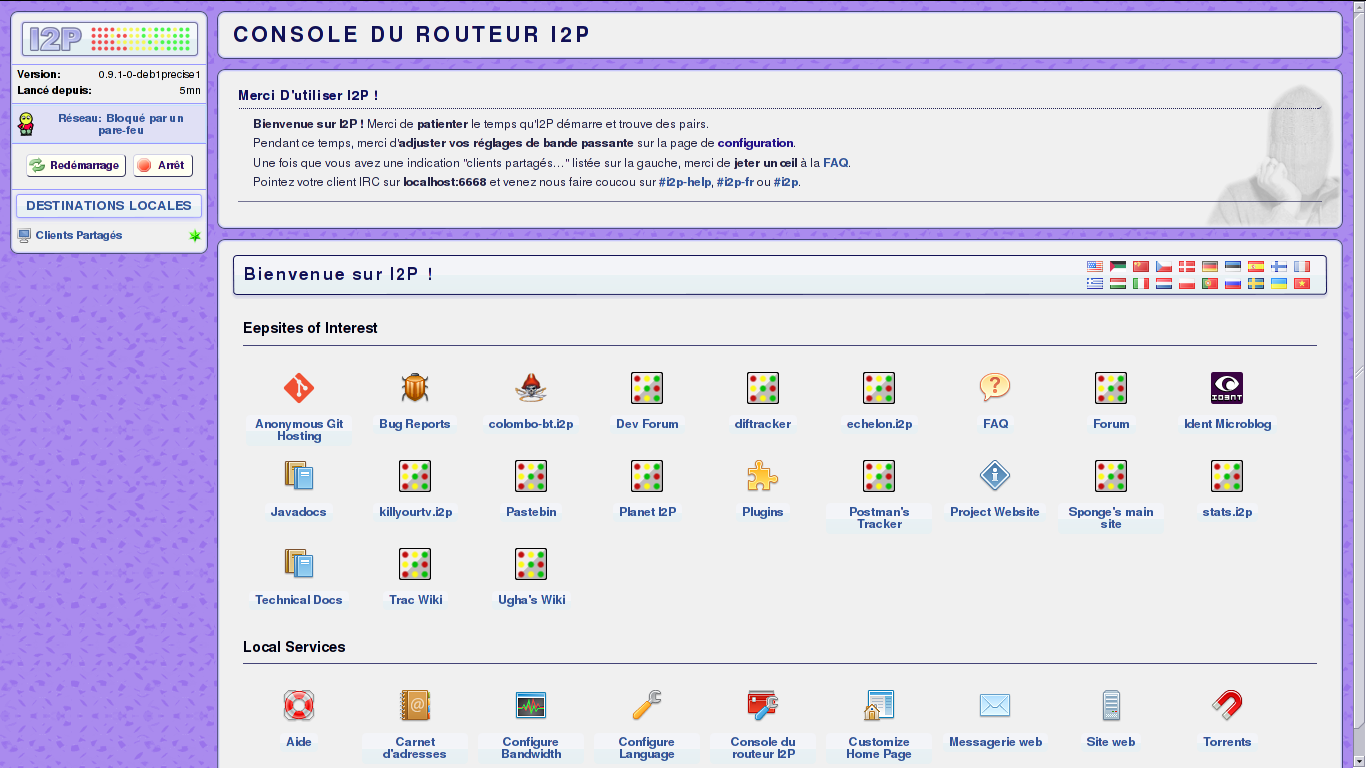Image resolution: width=1366 pixels, height=768 pixels.
Task: Switch language with the Ukrainian flag
Action: click(1279, 283)
